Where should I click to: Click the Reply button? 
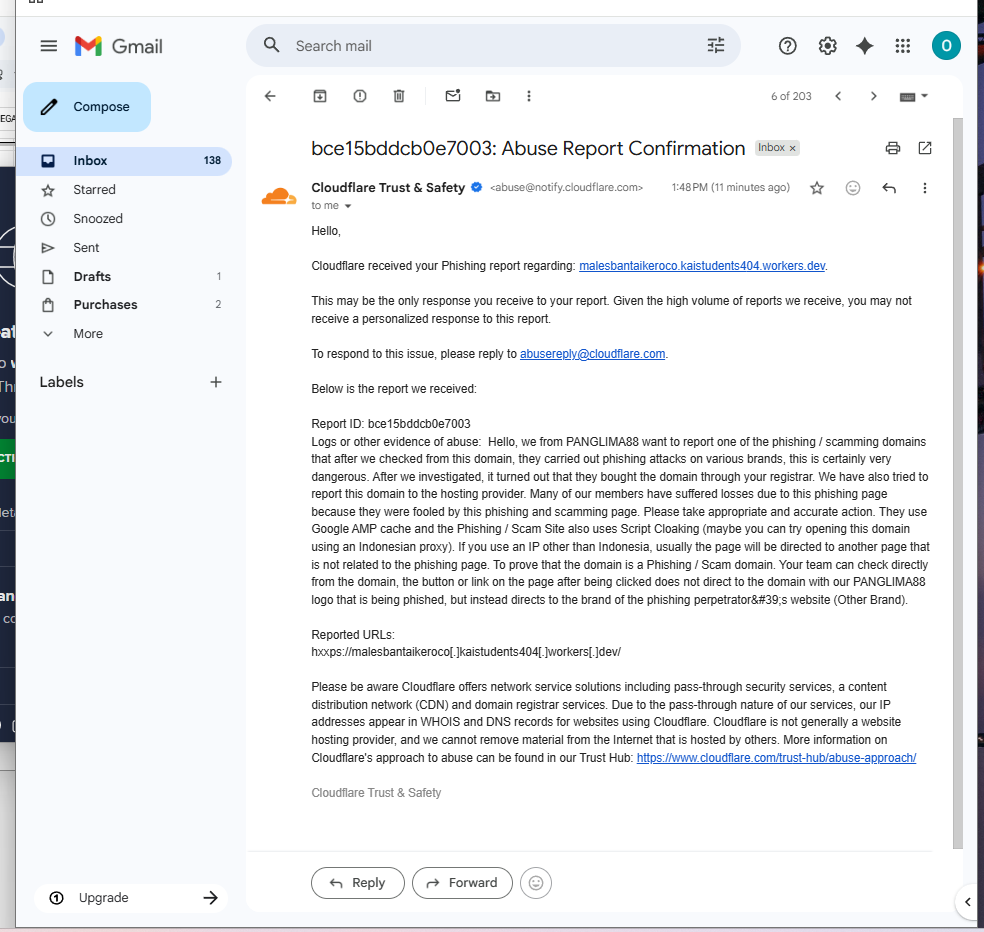(358, 883)
